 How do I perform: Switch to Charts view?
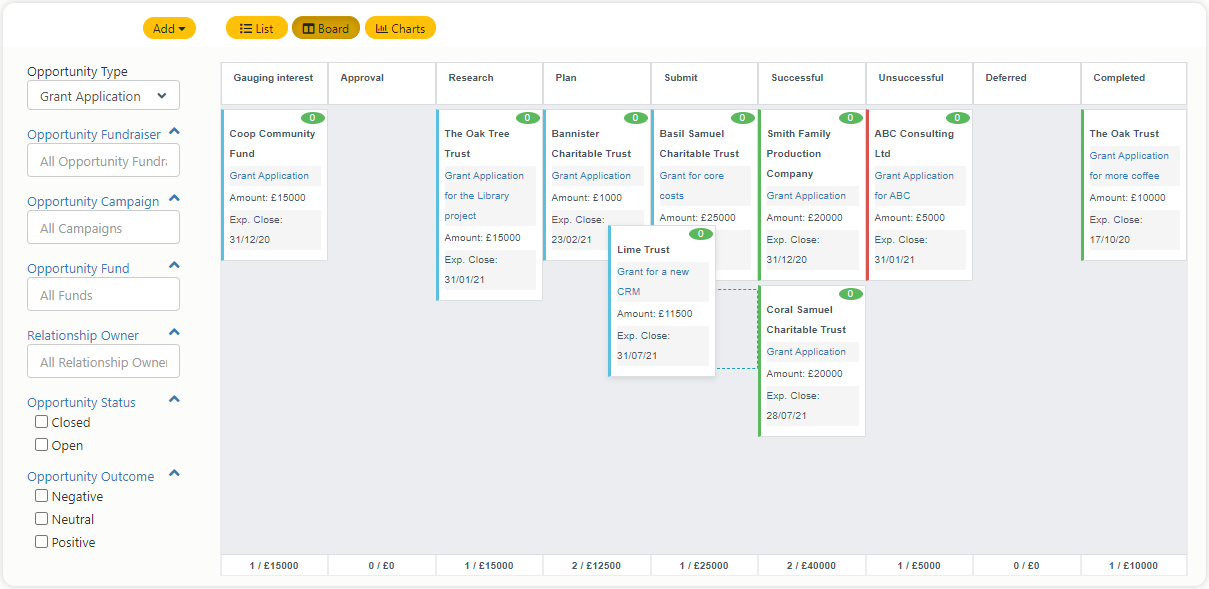pos(400,28)
